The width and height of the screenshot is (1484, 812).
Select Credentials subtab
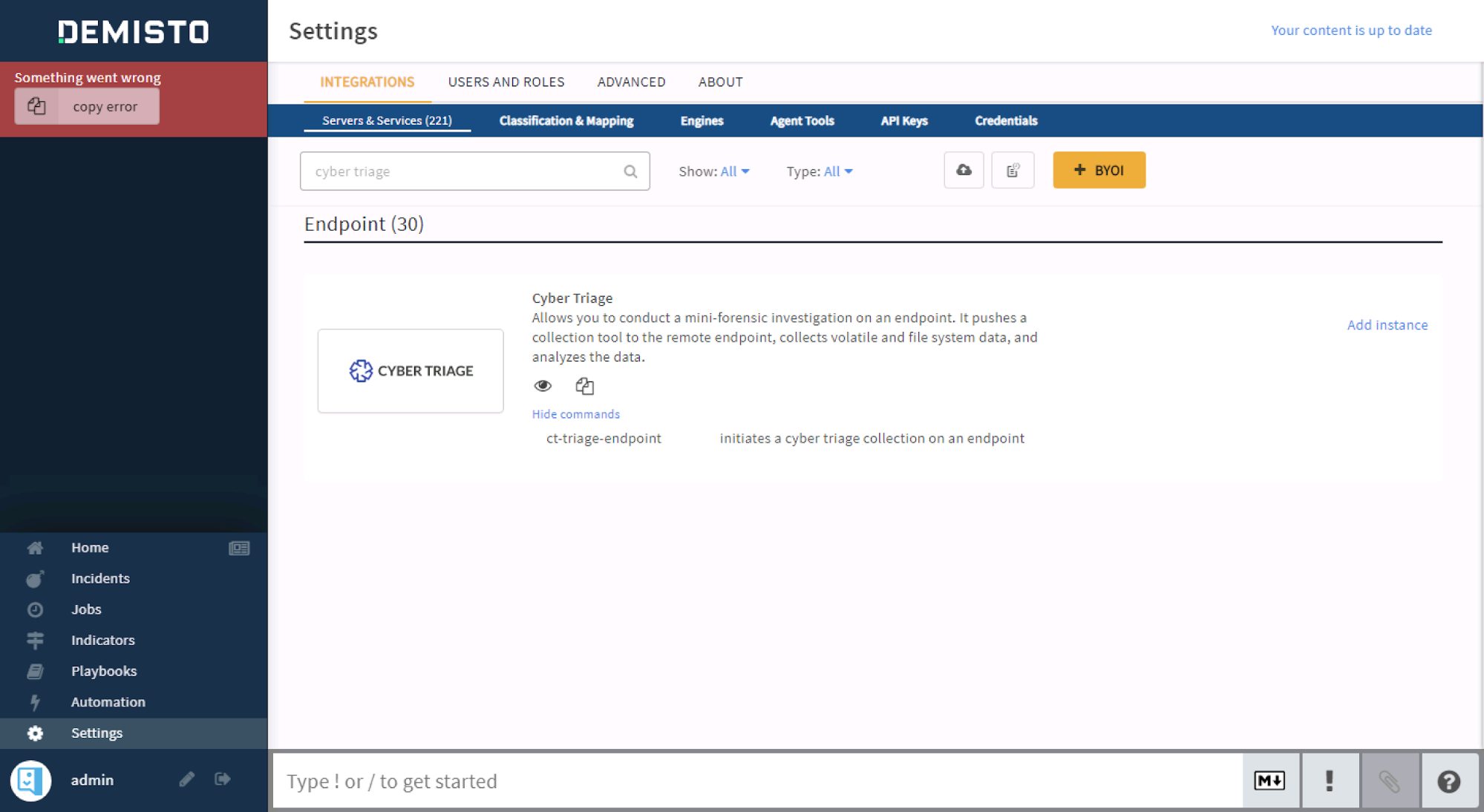pyautogui.click(x=1006, y=120)
